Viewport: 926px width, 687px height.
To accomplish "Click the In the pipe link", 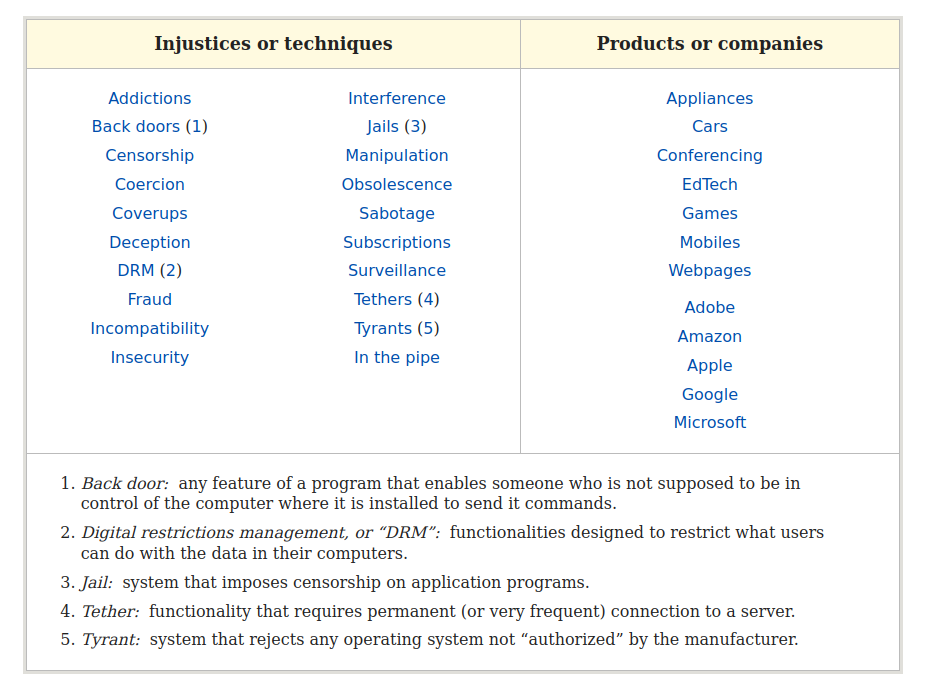I will click(x=397, y=357).
